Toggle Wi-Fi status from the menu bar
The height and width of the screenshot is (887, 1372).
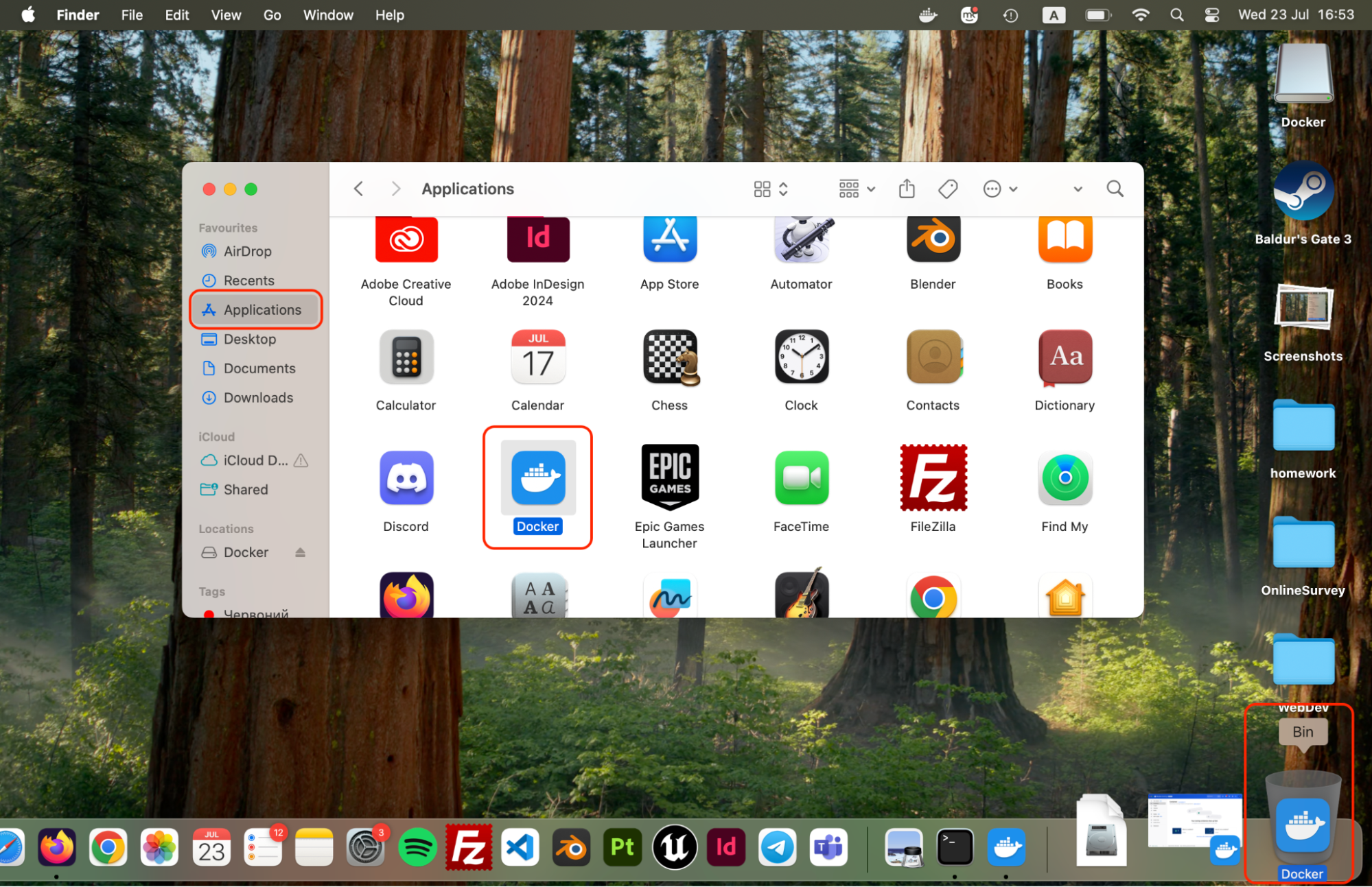tap(1140, 14)
